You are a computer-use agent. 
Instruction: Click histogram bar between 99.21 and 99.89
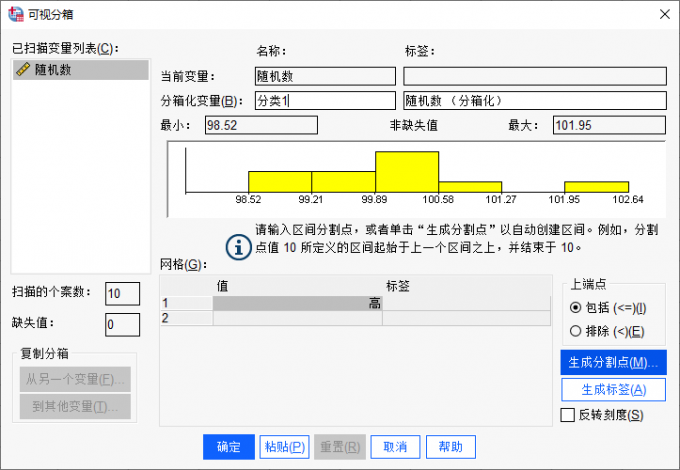(343, 182)
